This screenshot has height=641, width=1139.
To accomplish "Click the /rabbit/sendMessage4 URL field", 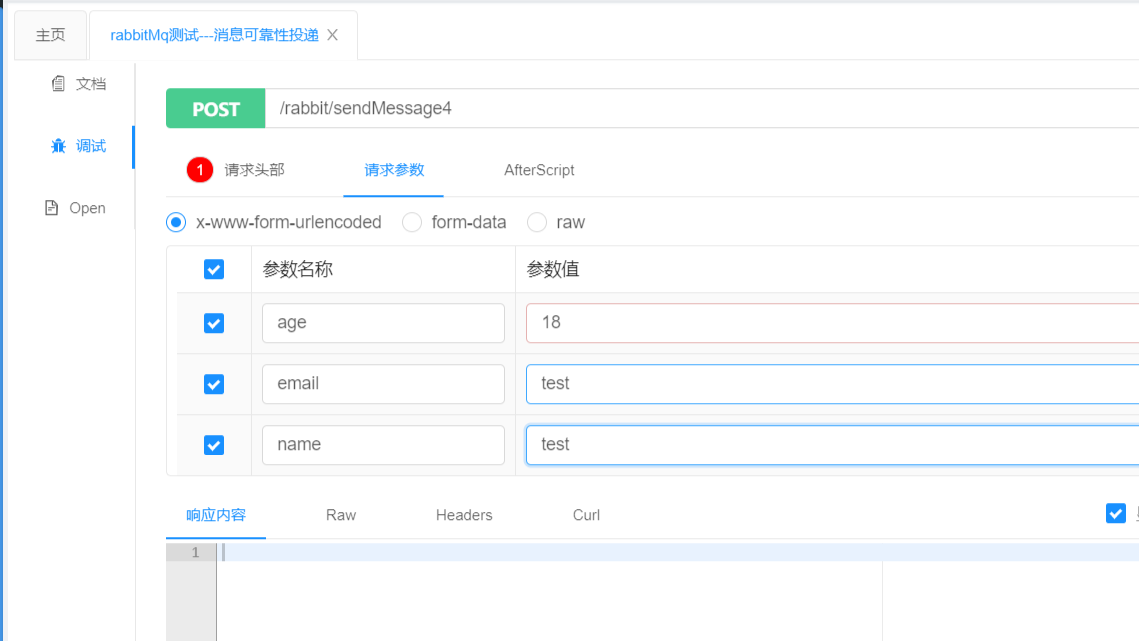I will [702, 108].
